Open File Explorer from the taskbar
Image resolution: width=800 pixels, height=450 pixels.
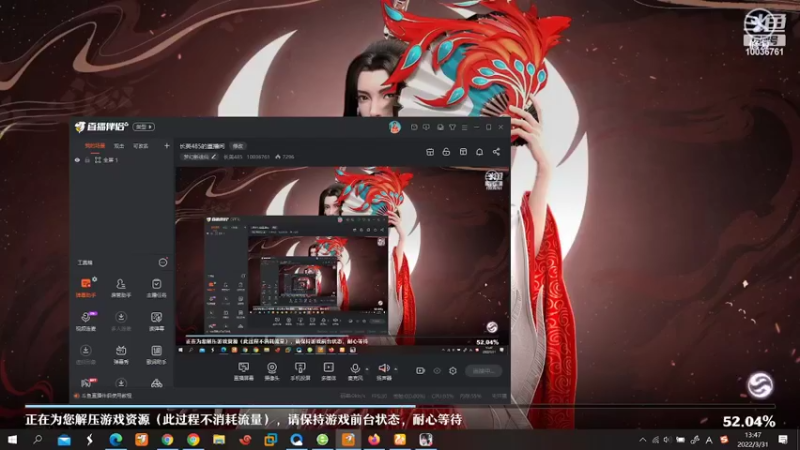click(x=219, y=439)
